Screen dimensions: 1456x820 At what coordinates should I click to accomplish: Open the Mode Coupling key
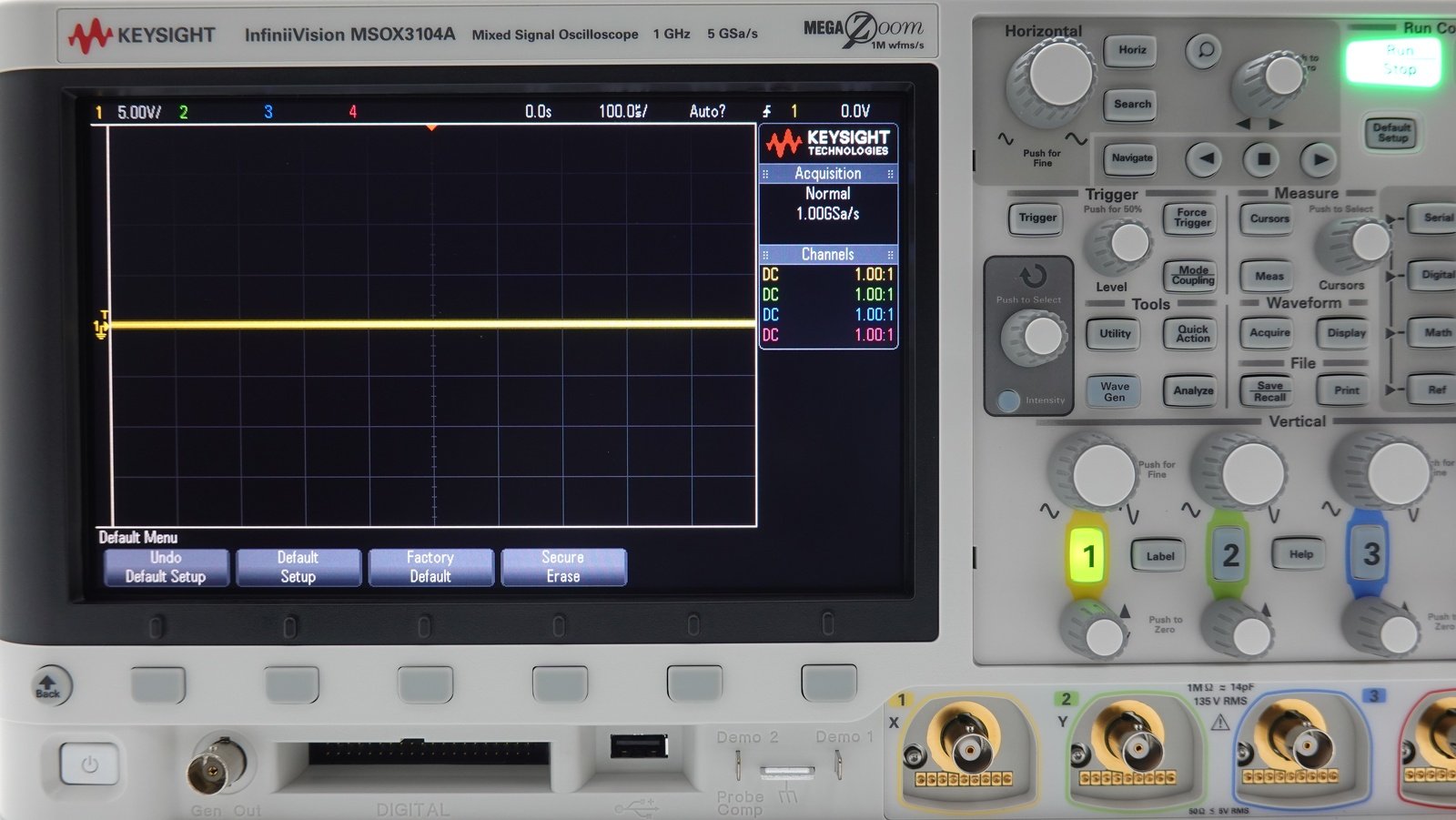tap(1192, 275)
